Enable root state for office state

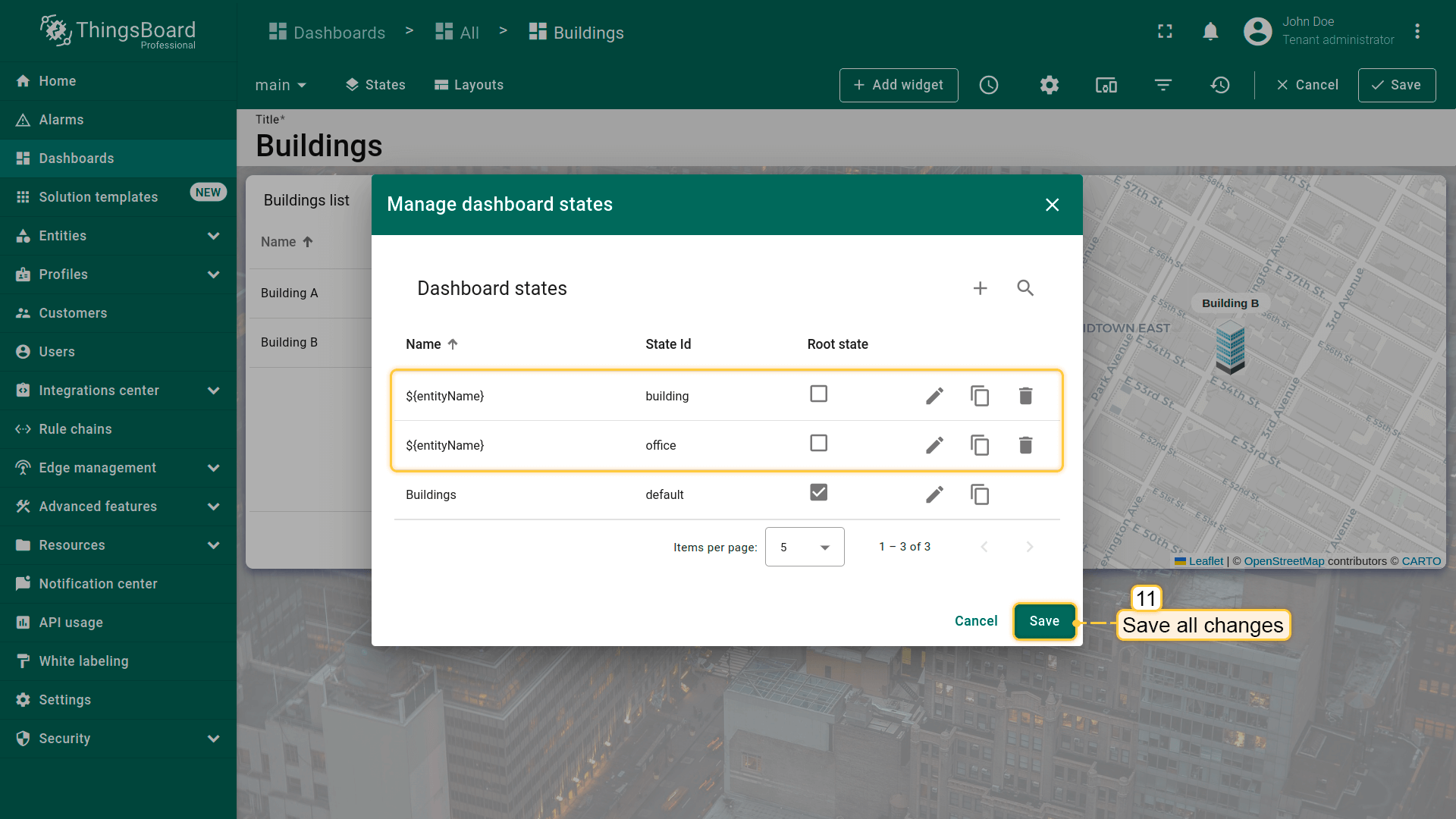818,443
